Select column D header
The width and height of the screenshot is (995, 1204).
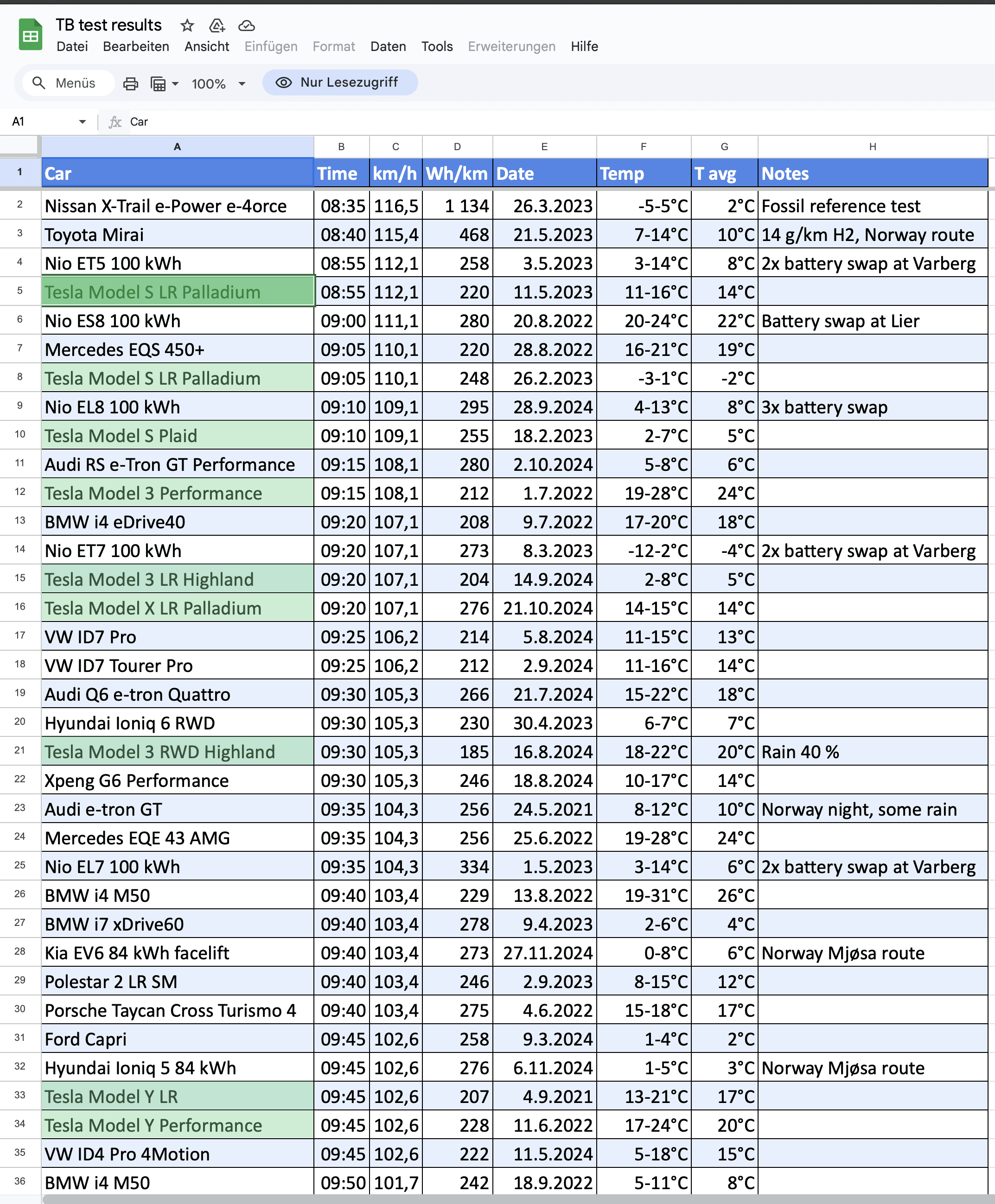pos(457,146)
